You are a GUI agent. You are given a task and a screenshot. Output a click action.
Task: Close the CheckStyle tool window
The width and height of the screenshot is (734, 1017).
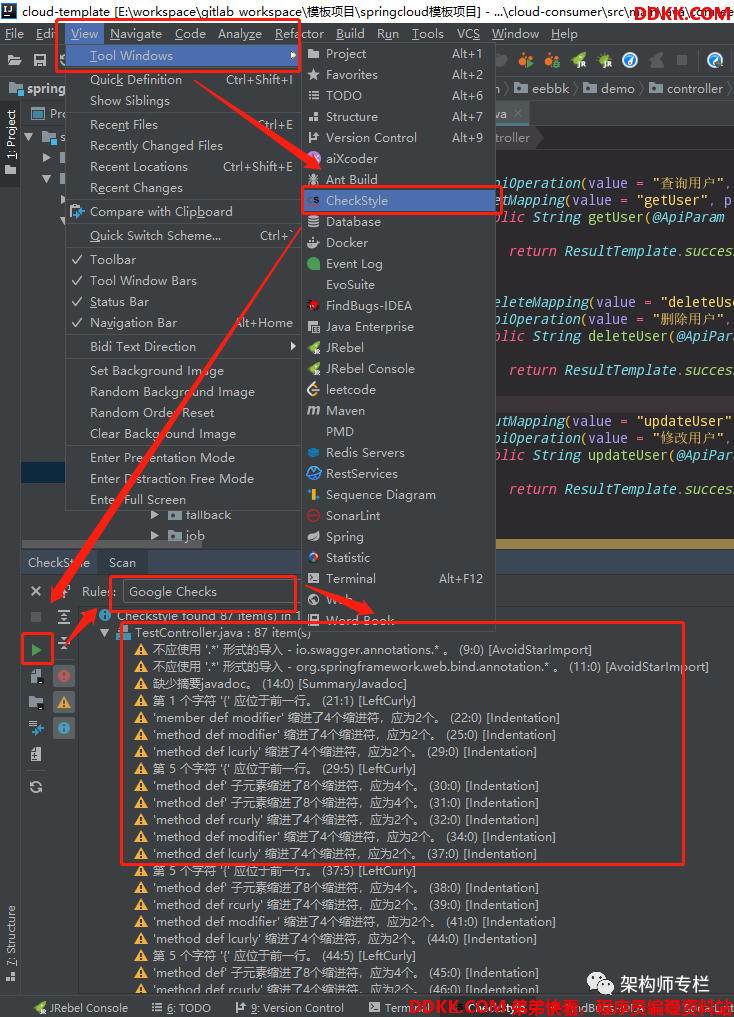[x=36, y=591]
